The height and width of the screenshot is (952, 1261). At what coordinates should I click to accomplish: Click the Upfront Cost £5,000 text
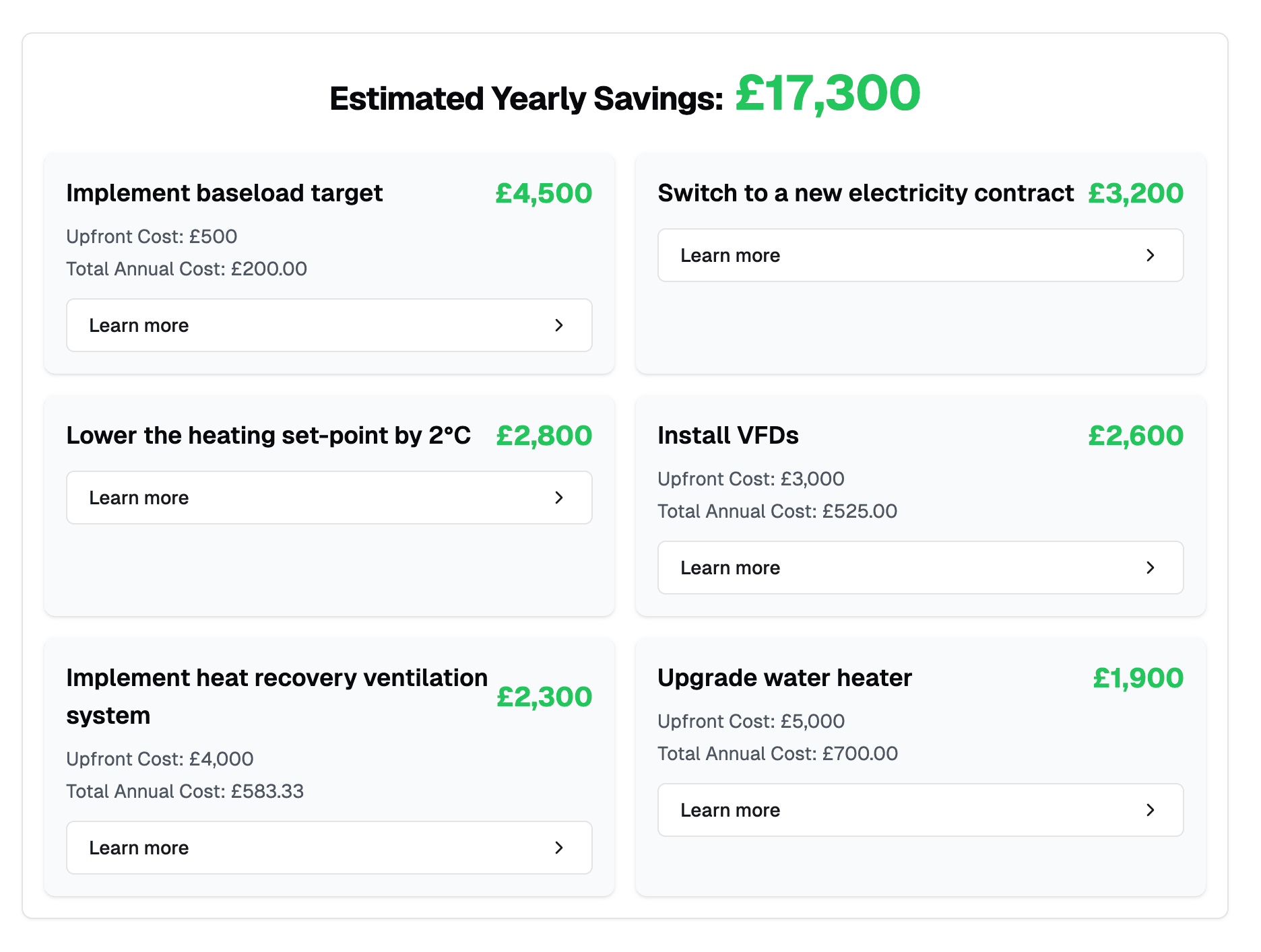click(x=751, y=721)
